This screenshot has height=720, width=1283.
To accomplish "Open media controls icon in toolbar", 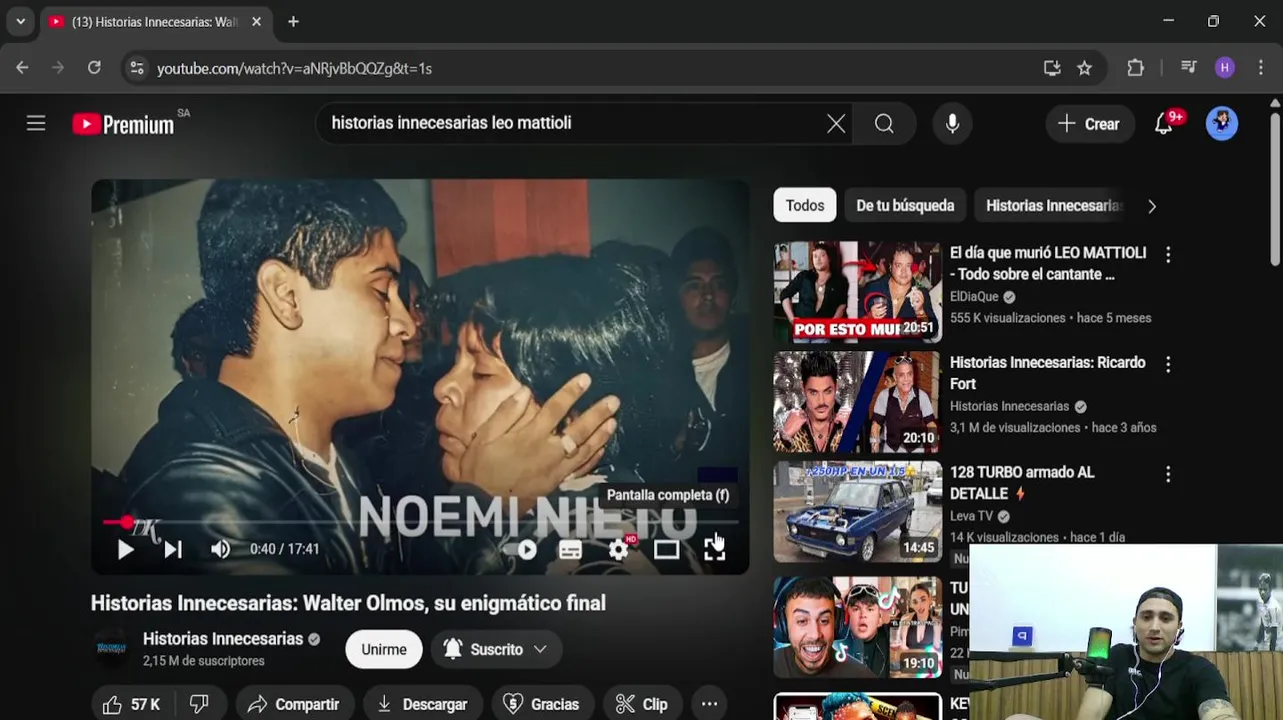I will pos(1189,68).
